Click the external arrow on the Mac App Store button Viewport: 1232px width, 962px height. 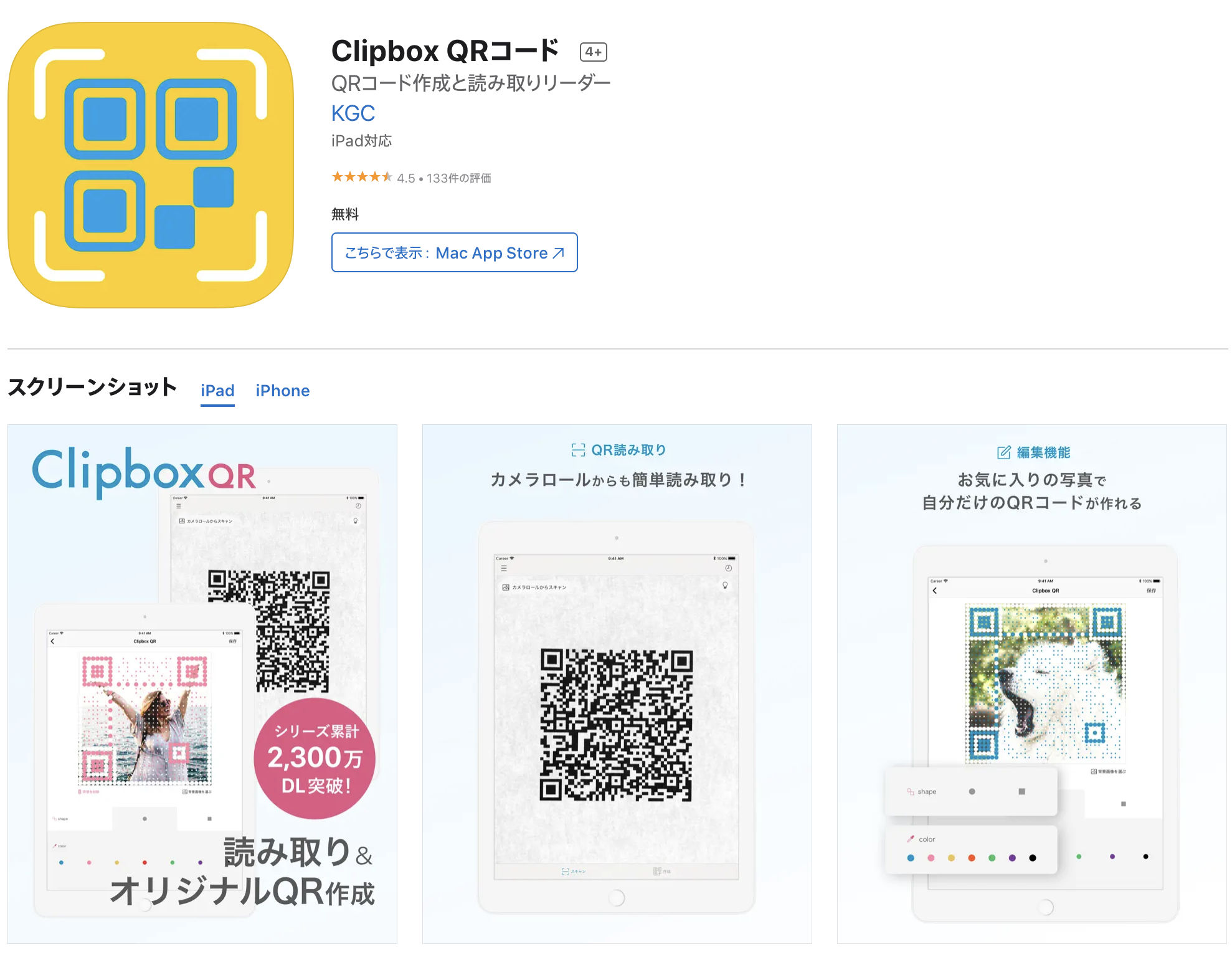(559, 253)
